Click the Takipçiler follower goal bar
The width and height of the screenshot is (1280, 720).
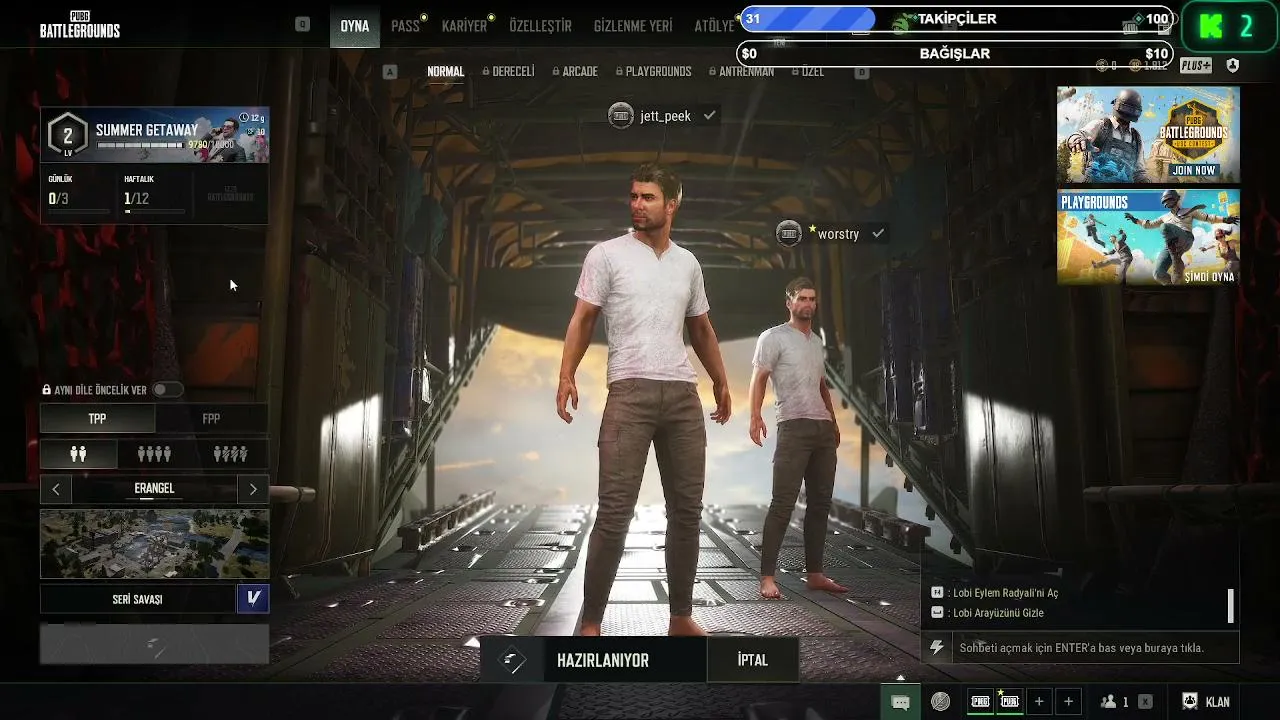point(956,19)
